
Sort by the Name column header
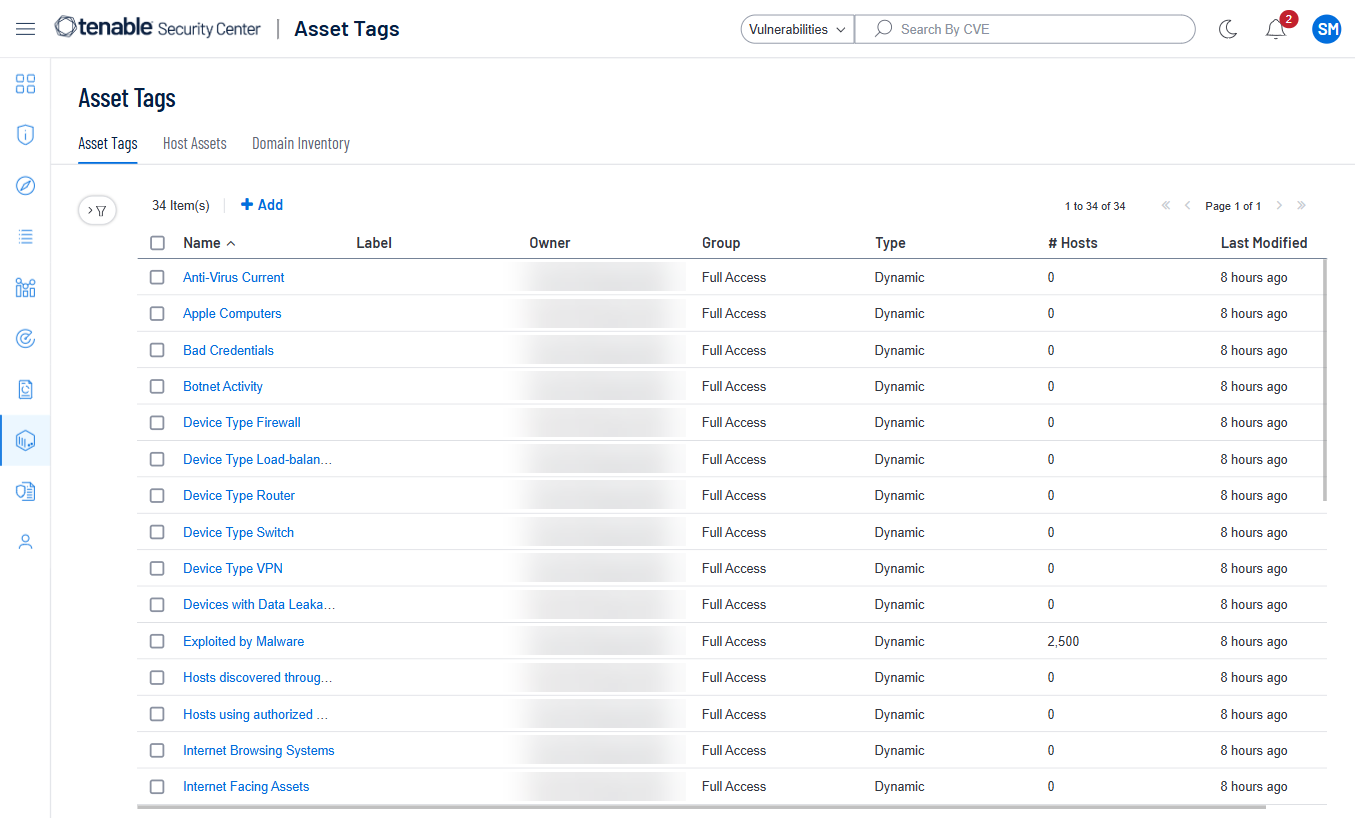(x=209, y=243)
